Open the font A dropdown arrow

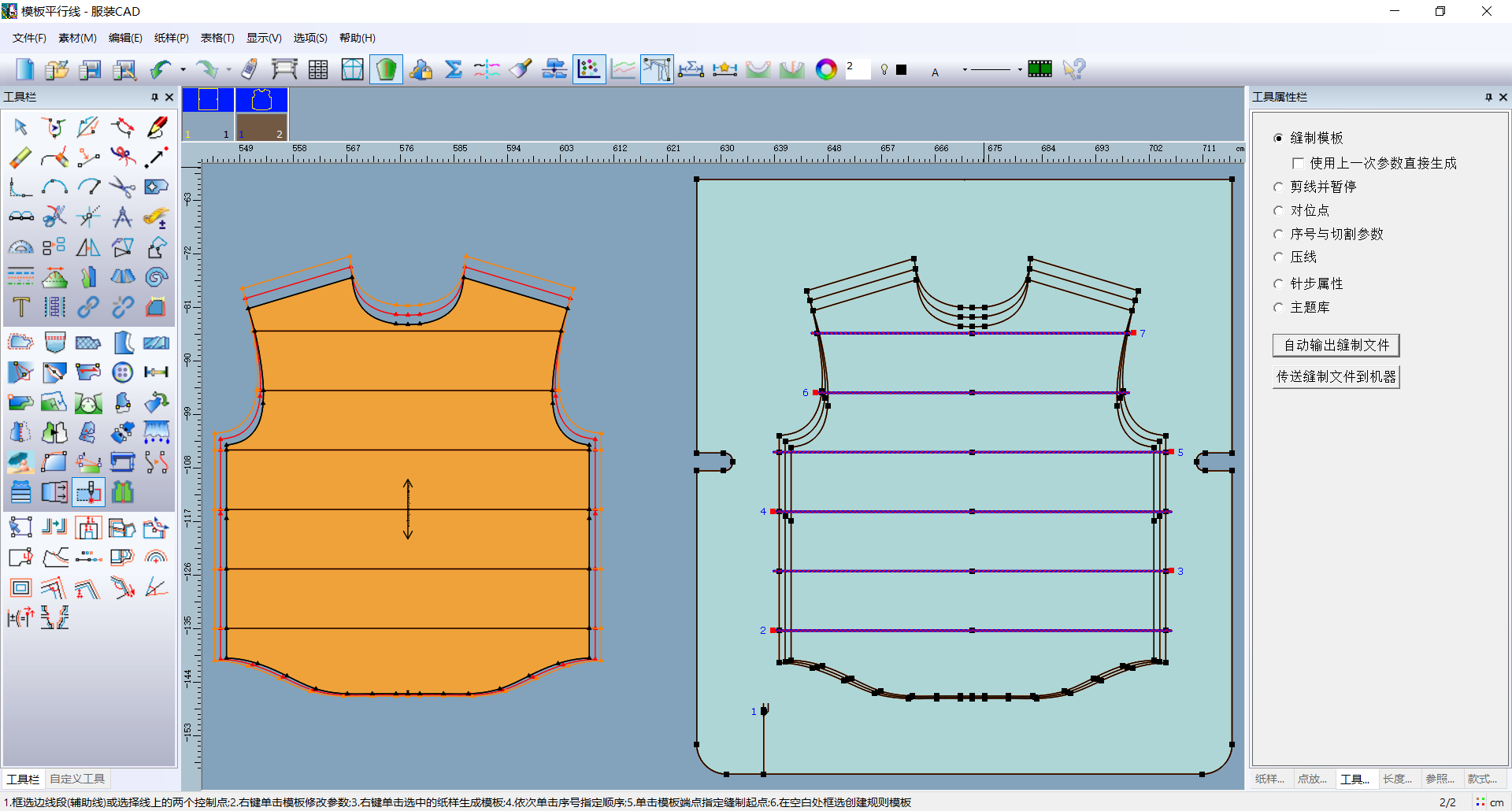click(965, 69)
